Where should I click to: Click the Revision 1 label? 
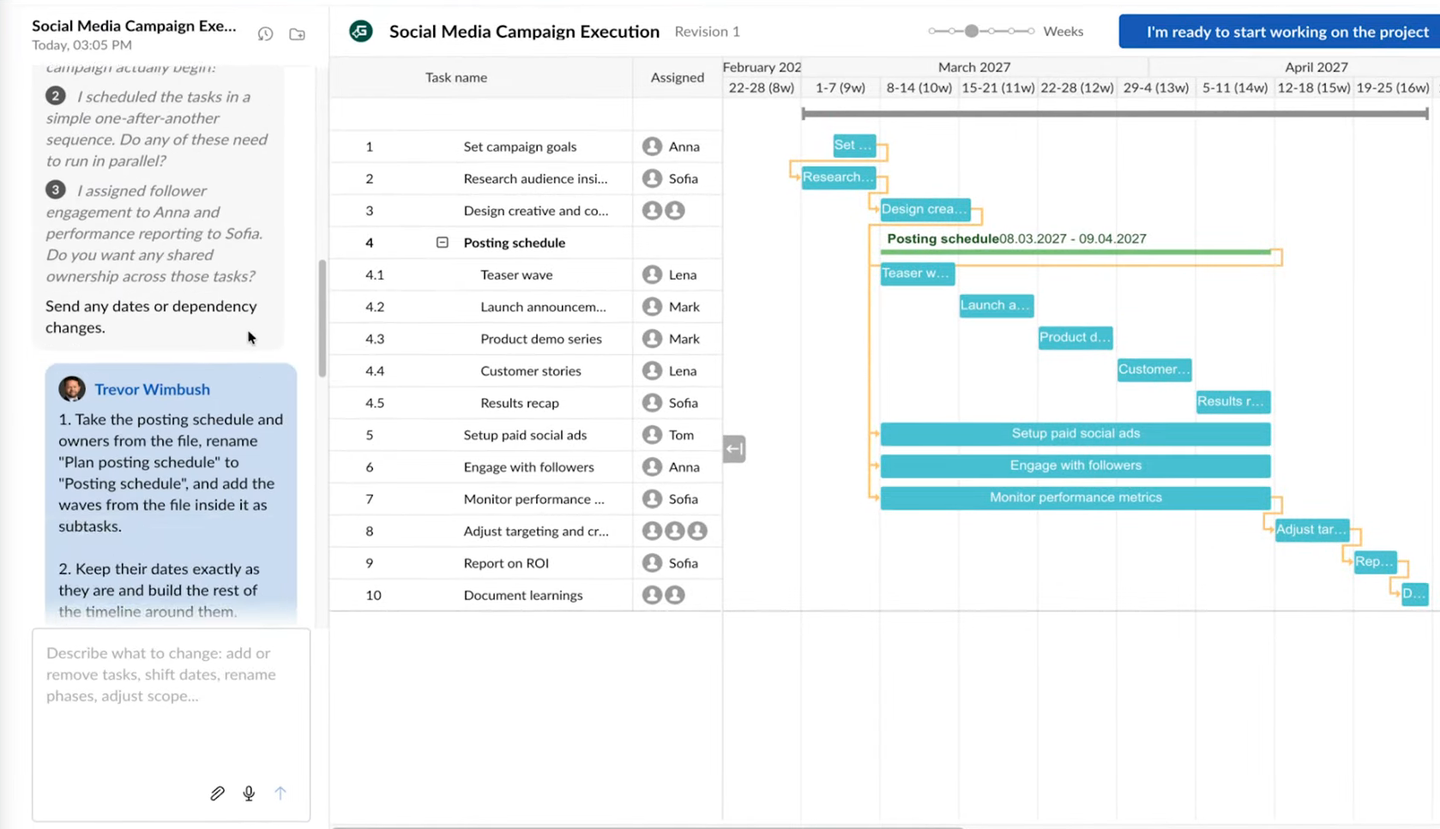click(707, 32)
